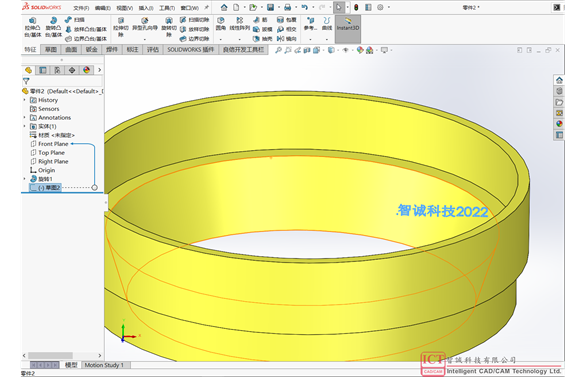The height and width of the screenshot is (377, 584).
Task: Select Front Plane in feature tree
Action: pyautogui.click(x=49, y=144)
